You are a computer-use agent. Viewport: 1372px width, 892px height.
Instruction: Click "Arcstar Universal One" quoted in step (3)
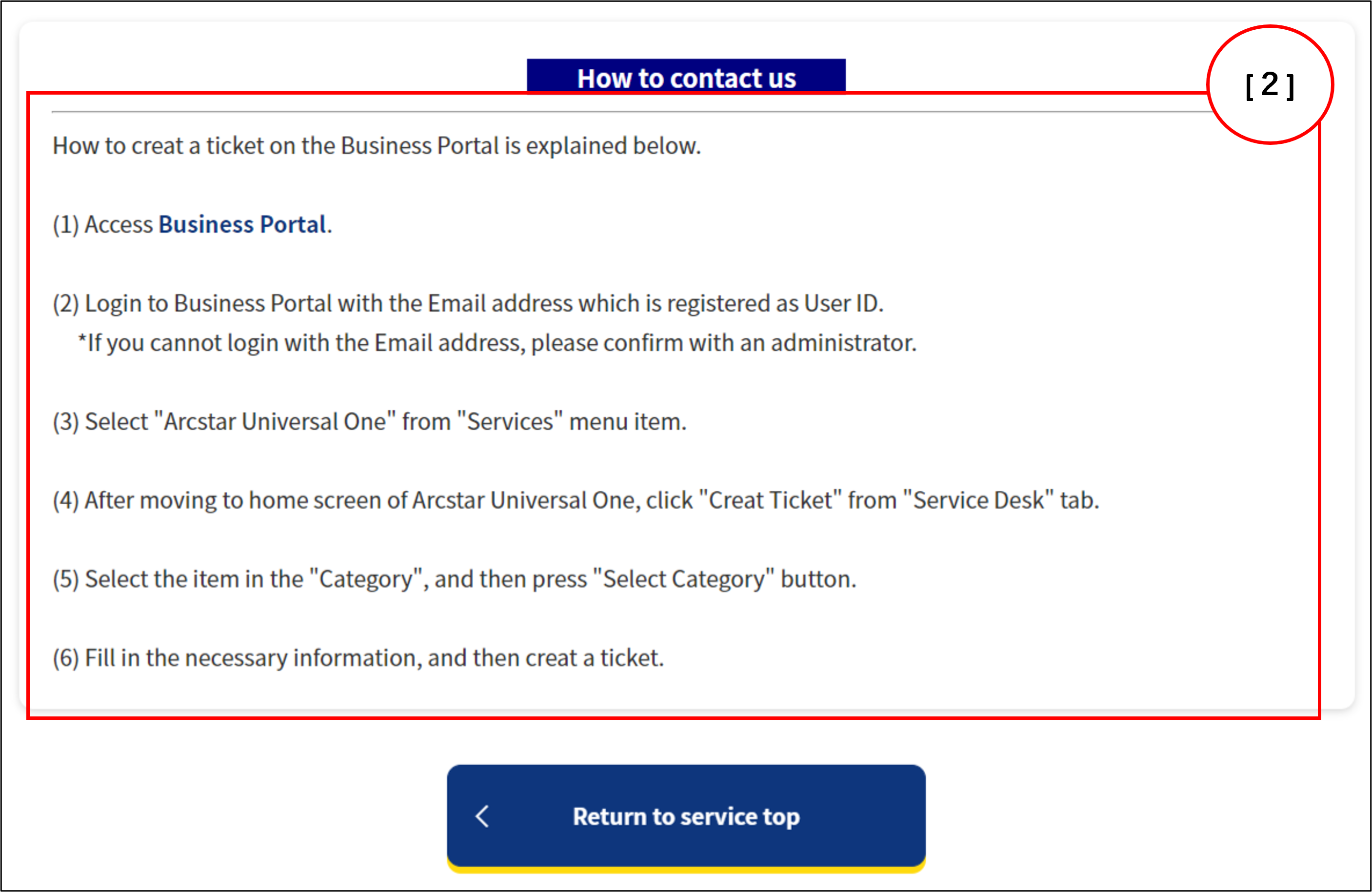tap(276, 421)
